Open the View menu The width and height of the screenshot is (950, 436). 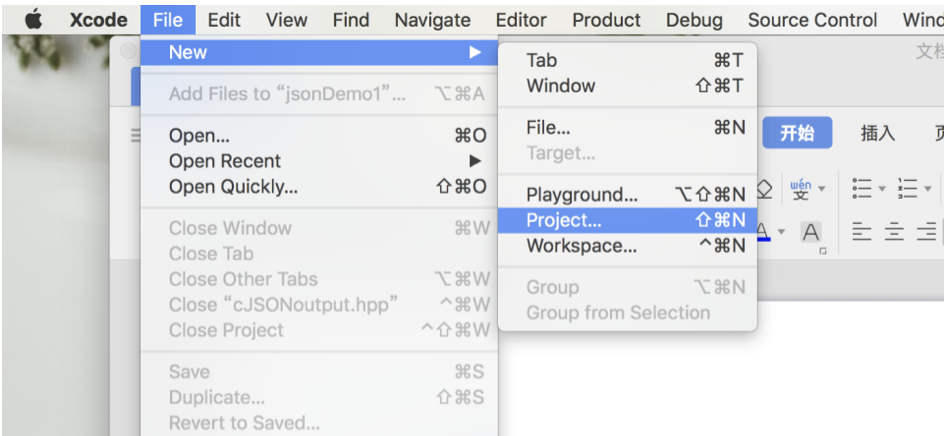[286, 20]
